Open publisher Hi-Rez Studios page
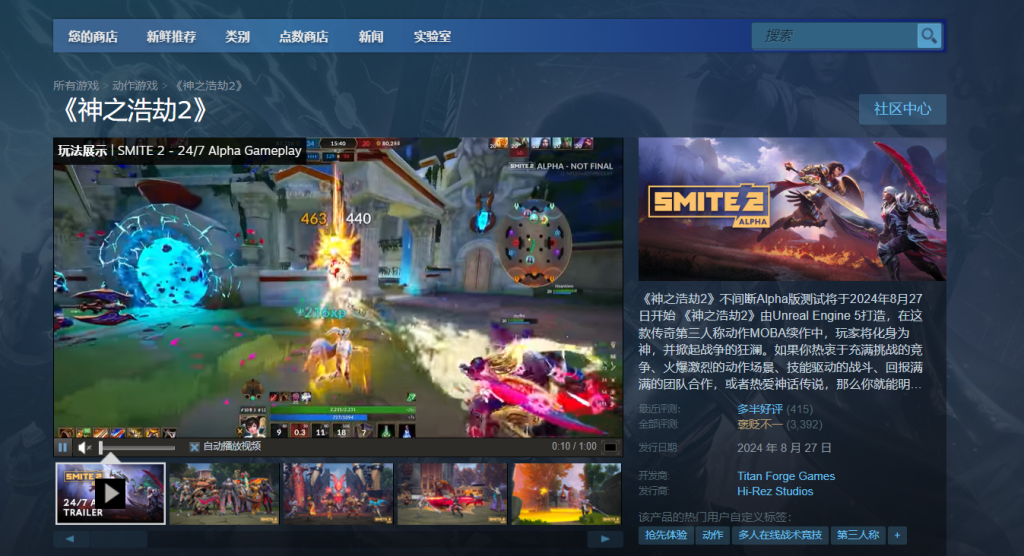 click(x=775, y=491)
